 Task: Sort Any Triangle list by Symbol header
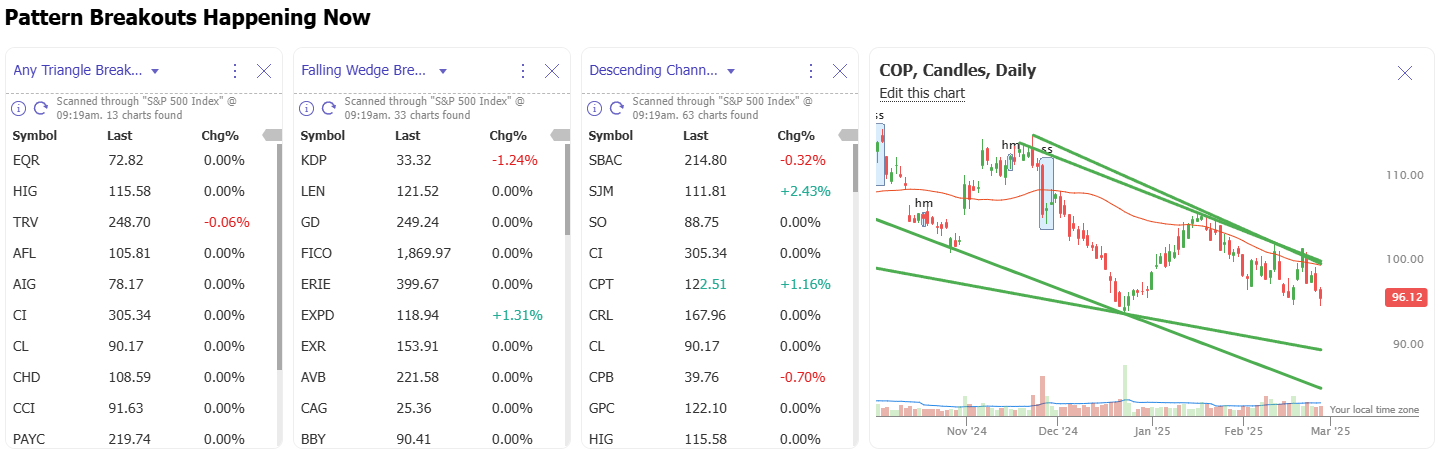click(35, 136)
